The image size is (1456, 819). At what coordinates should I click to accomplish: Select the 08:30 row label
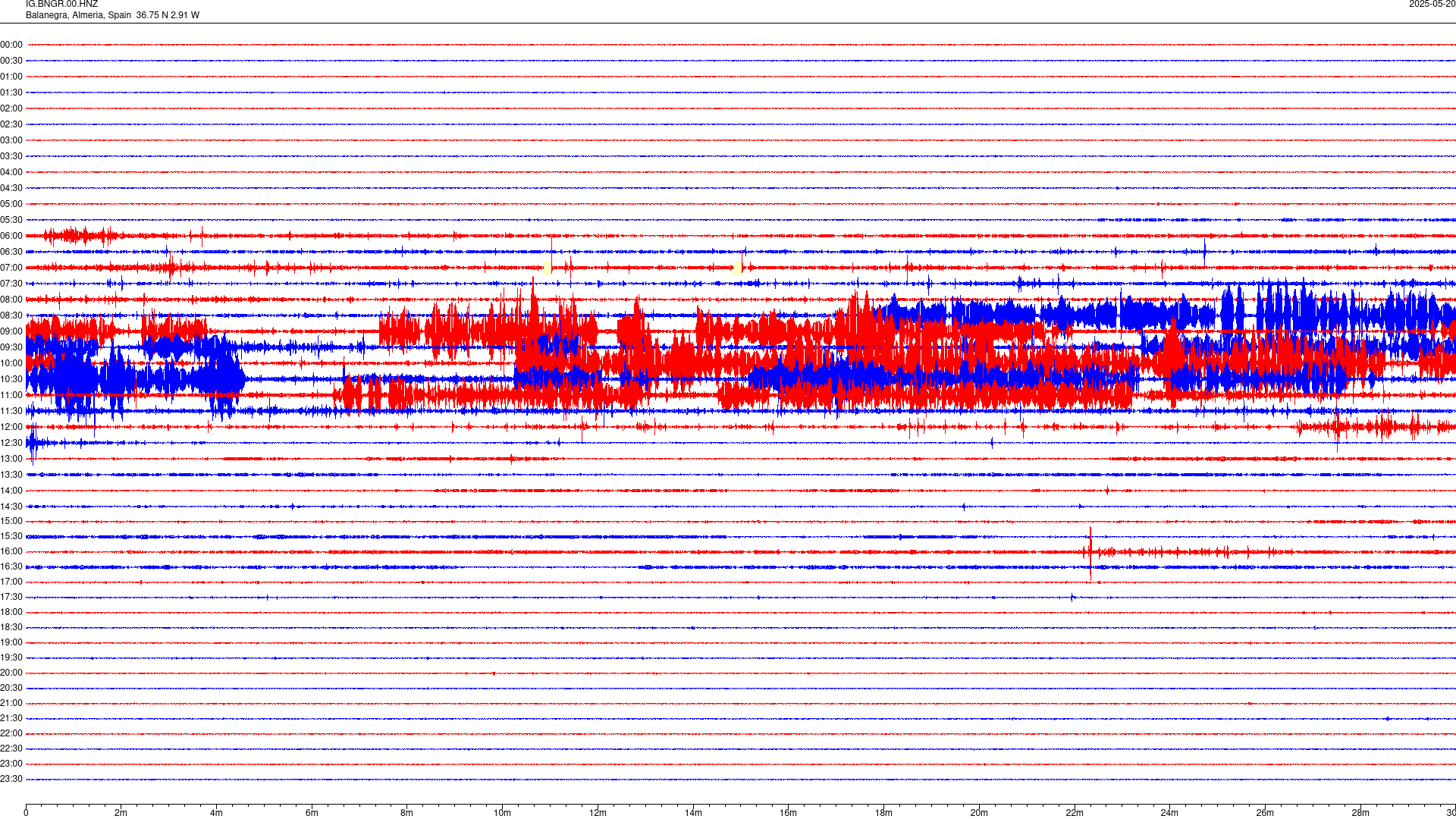pyautogui.click(x=11, y=315)
